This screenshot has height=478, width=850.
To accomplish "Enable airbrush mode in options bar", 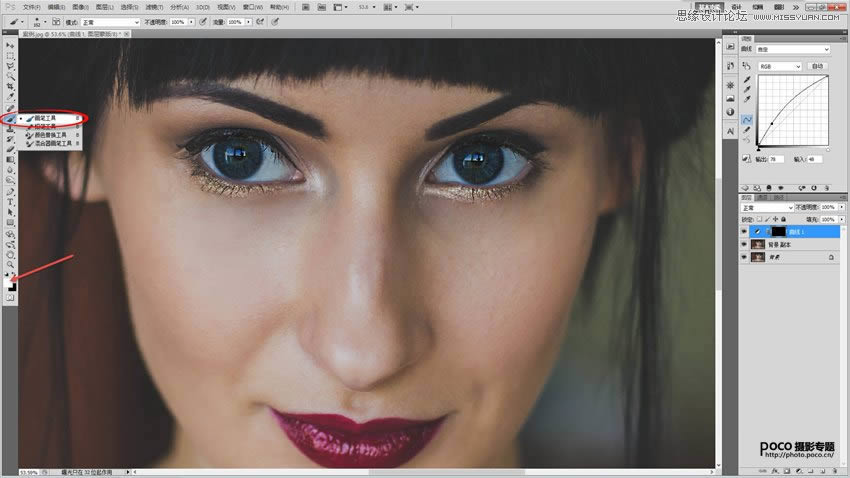I will pos(259,21).
